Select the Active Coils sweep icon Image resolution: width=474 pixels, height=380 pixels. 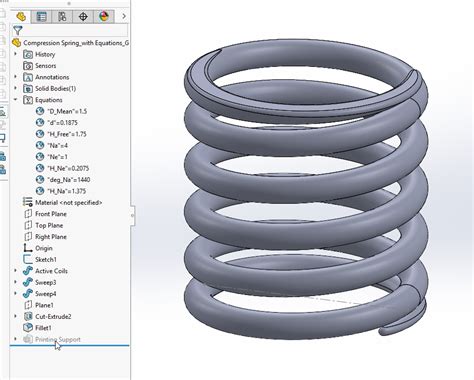click(28, 271)
